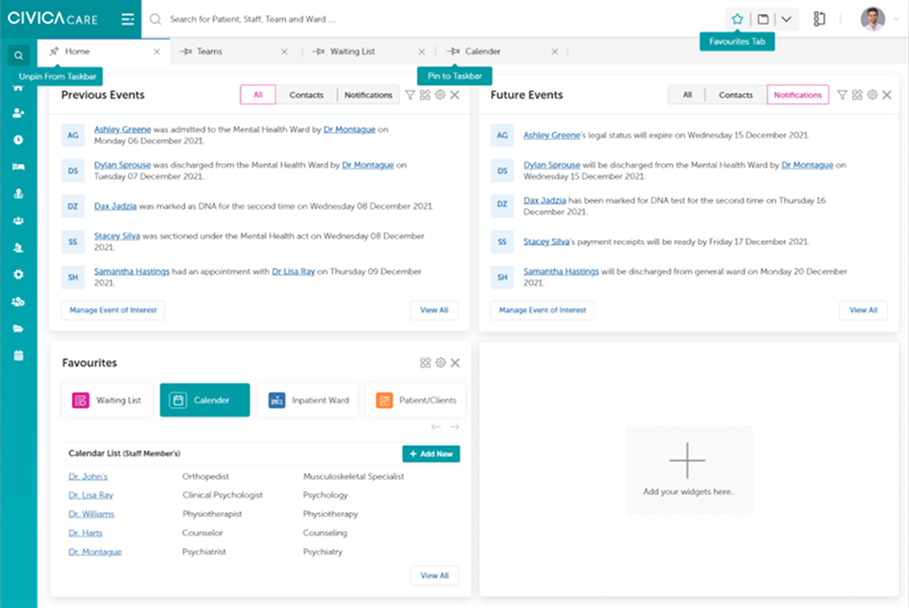
Task: Open the bed inpatient sidebar icon
Action: coord(19,167)
